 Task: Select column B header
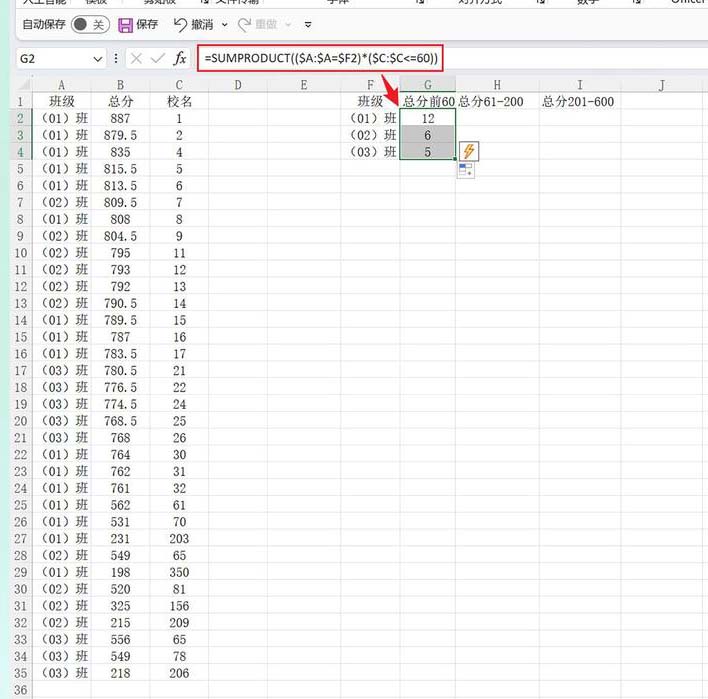(x=120, y=85)
